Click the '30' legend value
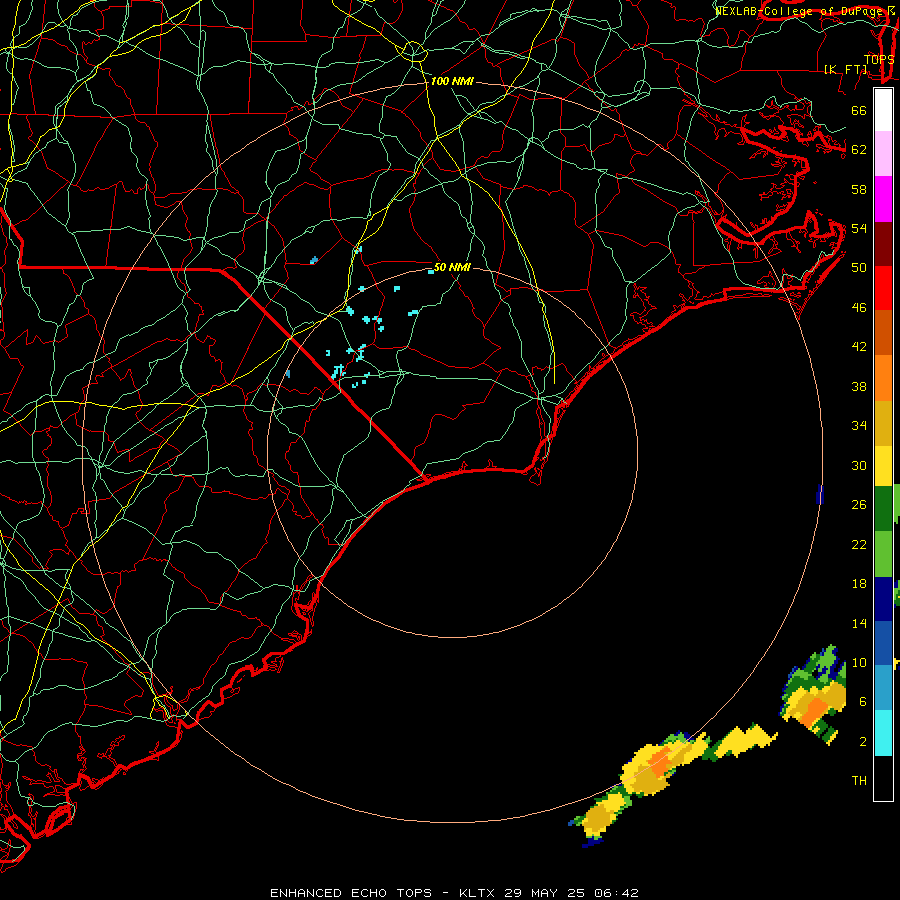This screenshot has width=900, height=900. tap(859, 465)
